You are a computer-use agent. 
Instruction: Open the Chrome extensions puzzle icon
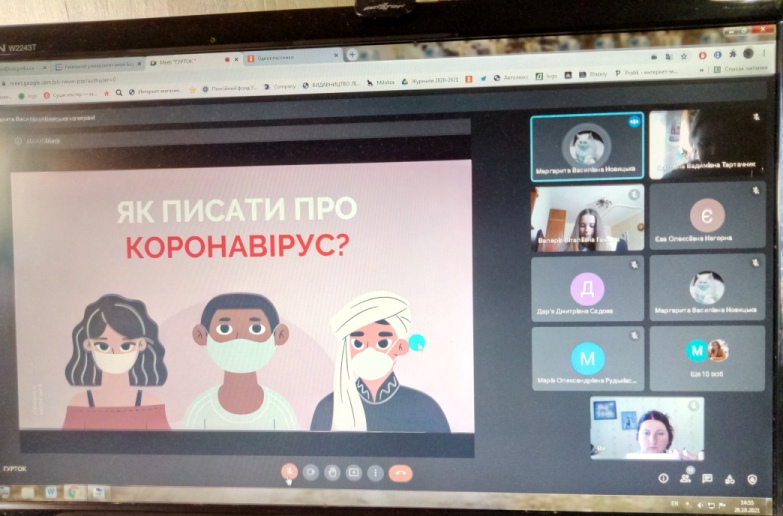click(733, 54)
